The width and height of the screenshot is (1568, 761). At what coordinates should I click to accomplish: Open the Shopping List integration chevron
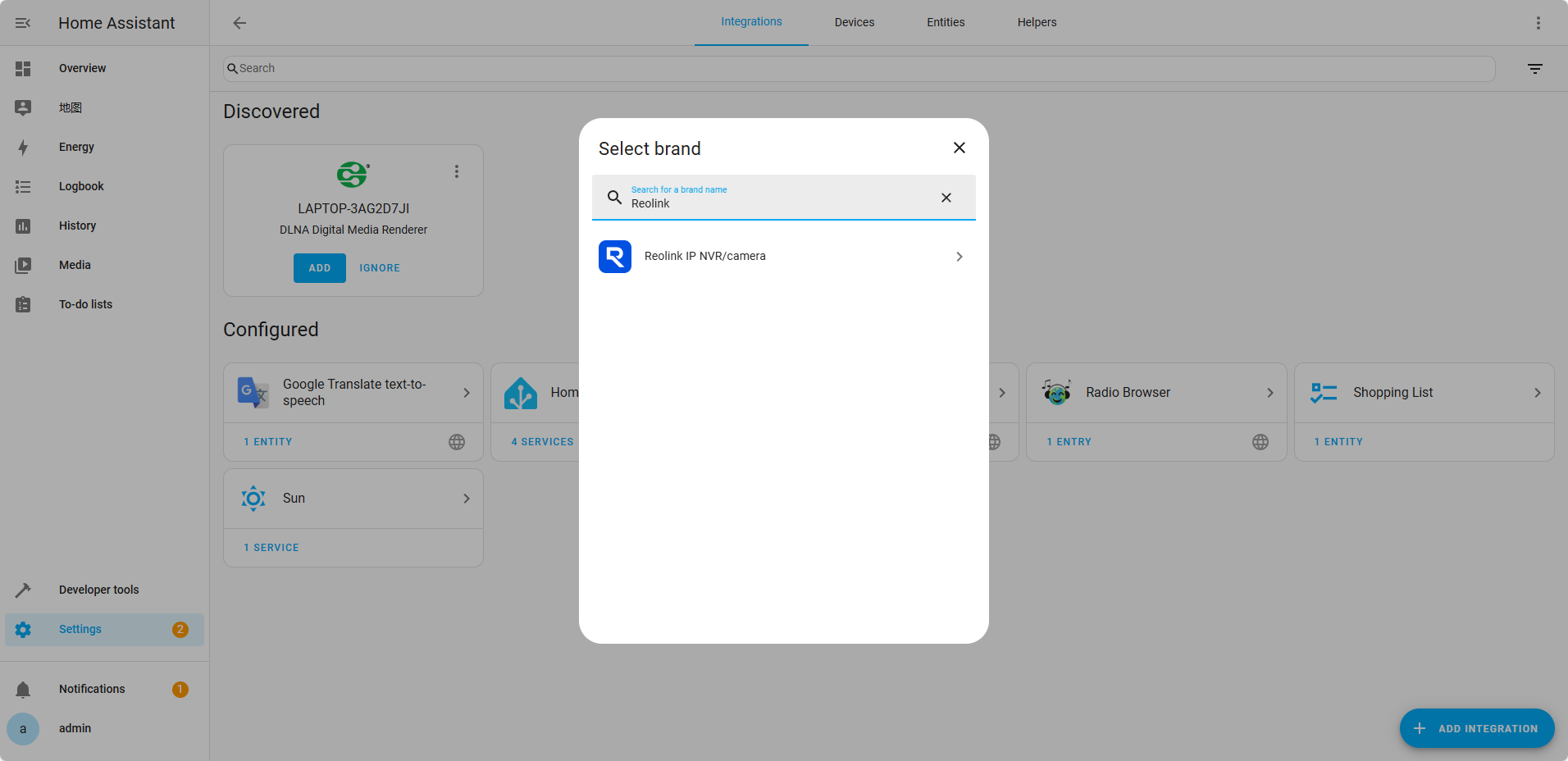point(1538,393)
